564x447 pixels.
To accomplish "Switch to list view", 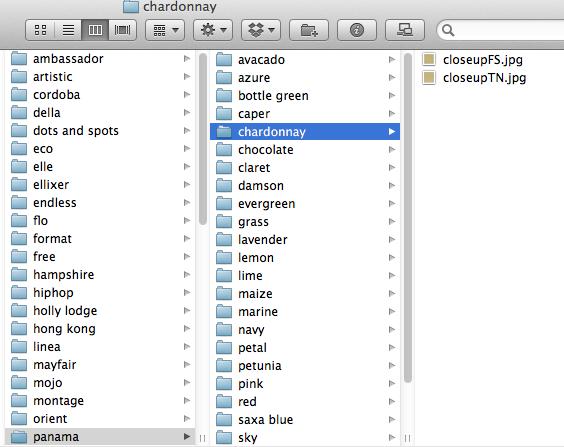I will point(68,30).
